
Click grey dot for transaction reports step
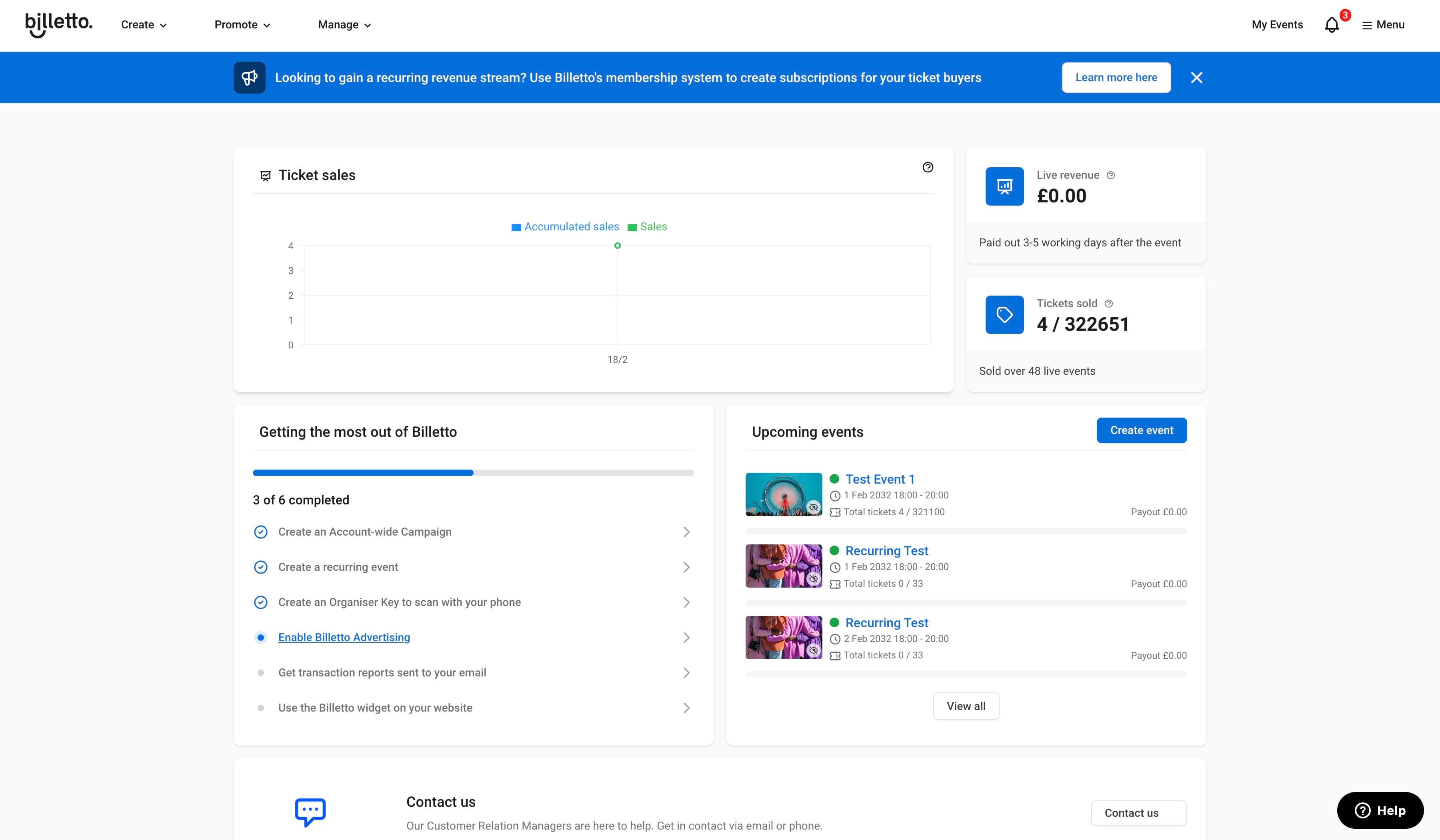pyautogui.click(x=260, y=673)
